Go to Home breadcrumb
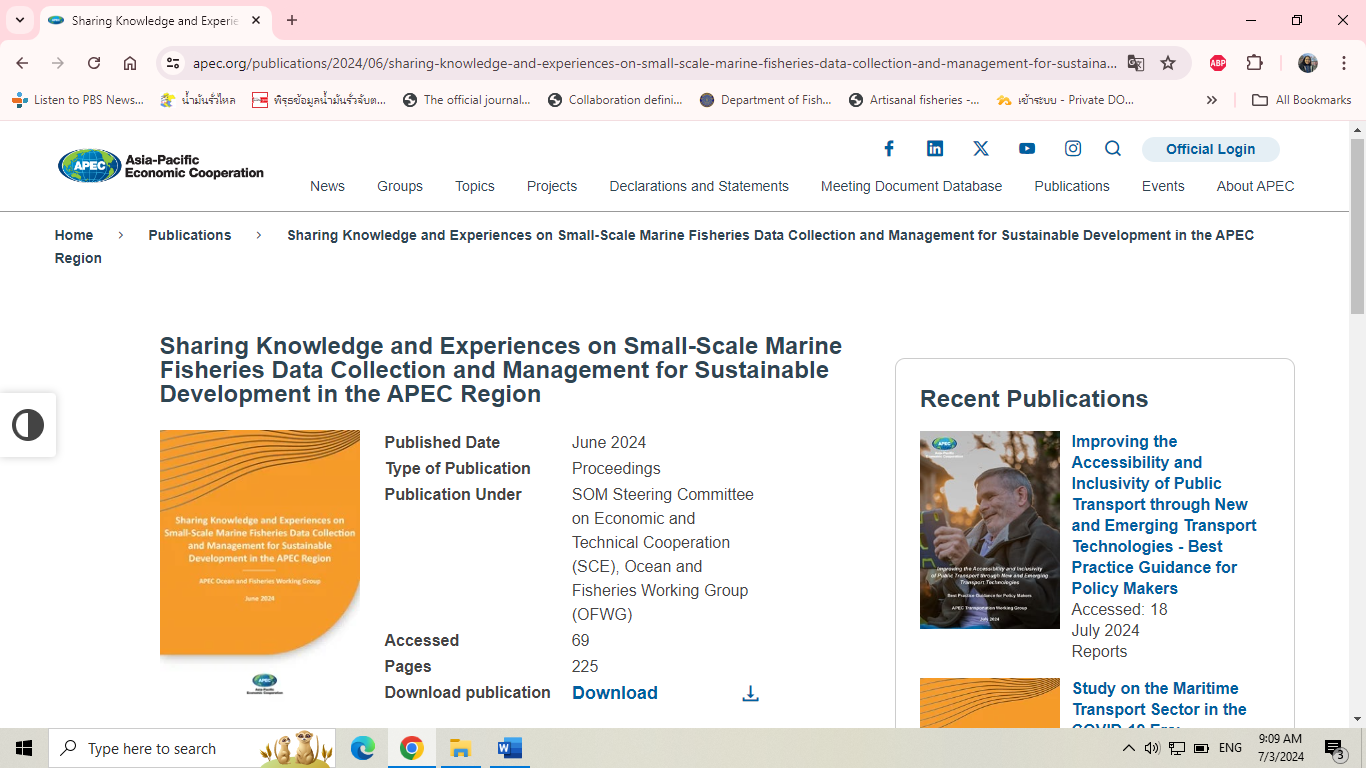1366x768 pixels. point(74,235)
